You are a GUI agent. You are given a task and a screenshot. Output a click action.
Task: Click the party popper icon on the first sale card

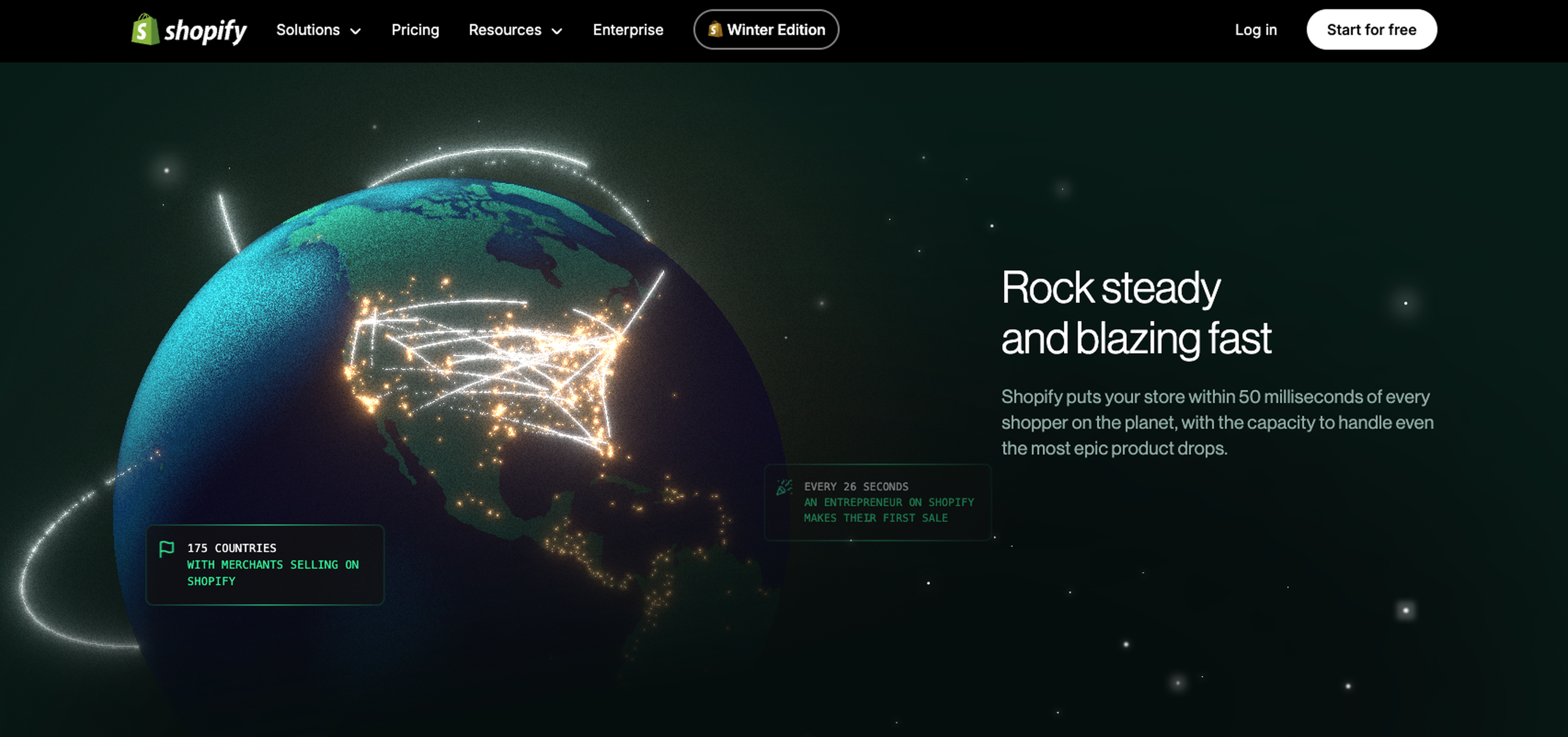(784, 487)
